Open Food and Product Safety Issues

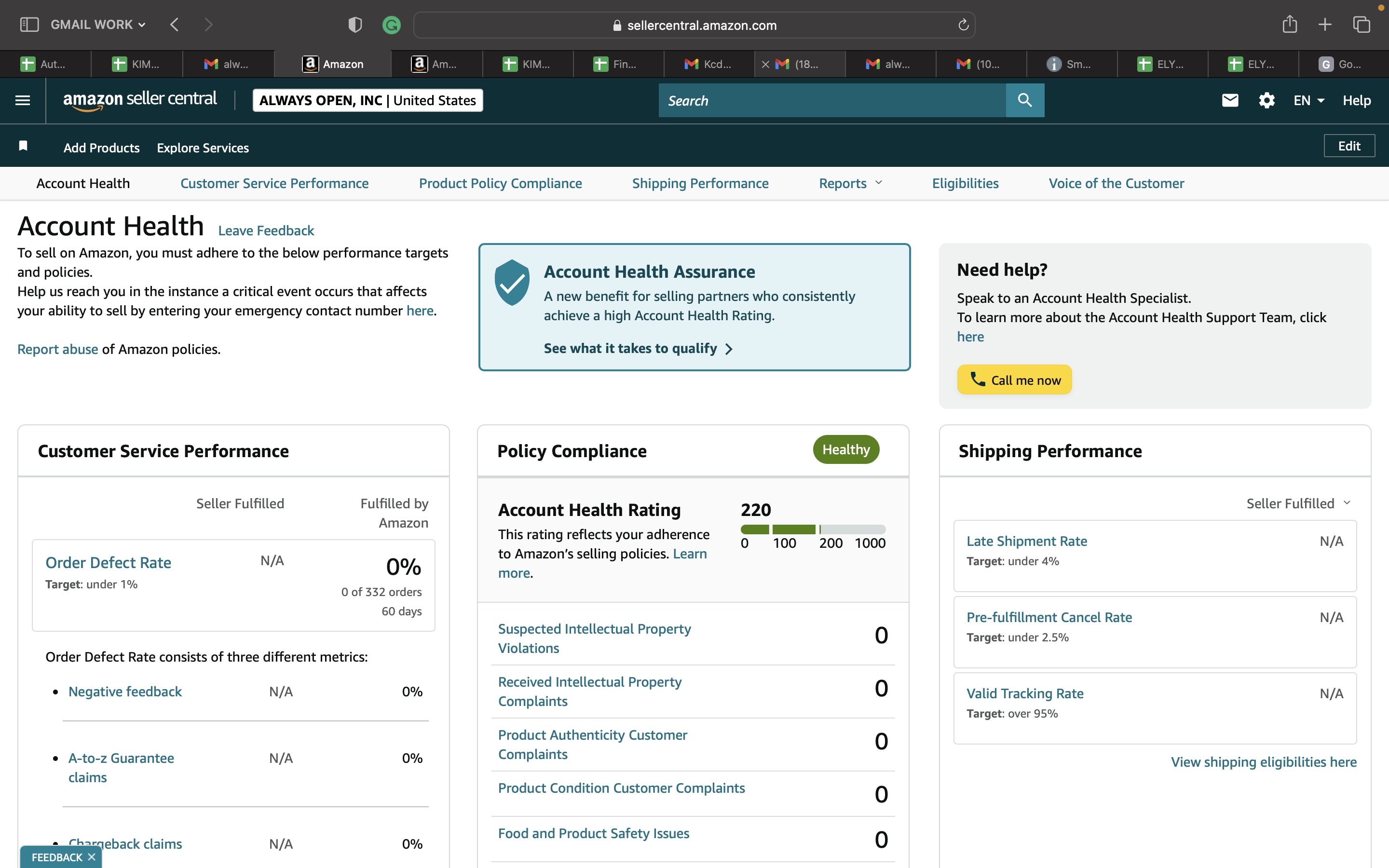[594, 834]
